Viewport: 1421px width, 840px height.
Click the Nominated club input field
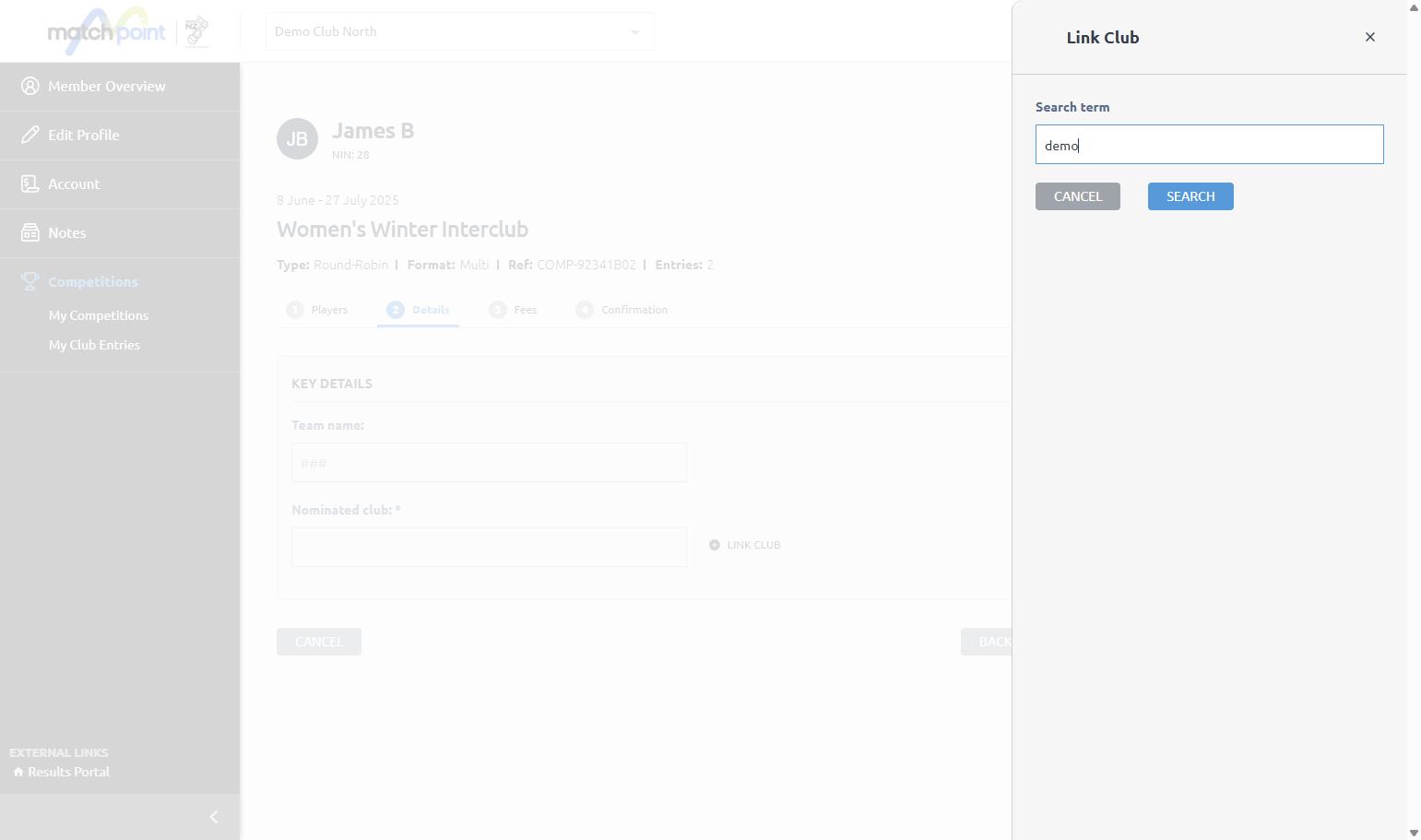489,548
